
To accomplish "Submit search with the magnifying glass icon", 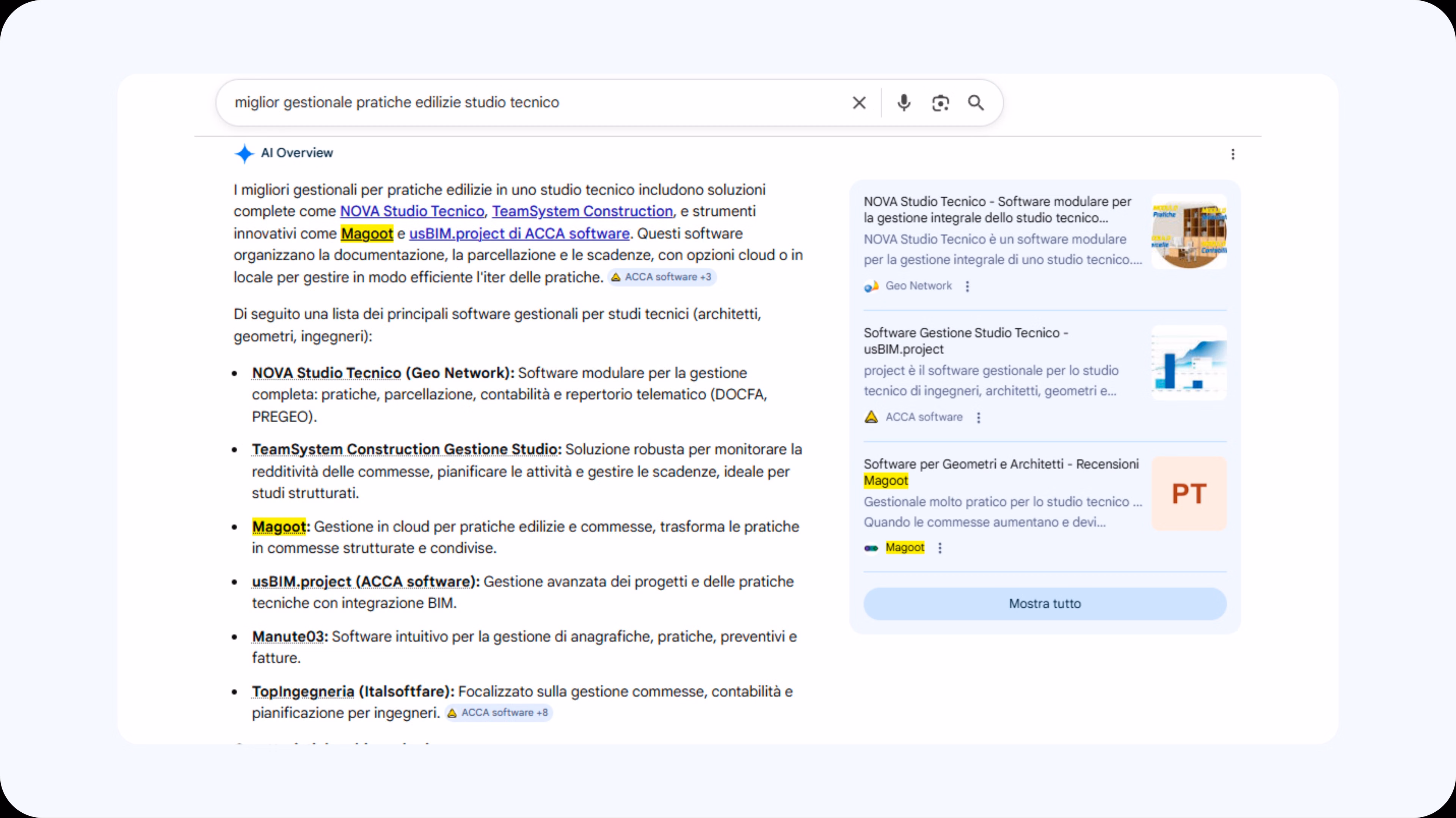I will 976,103.
